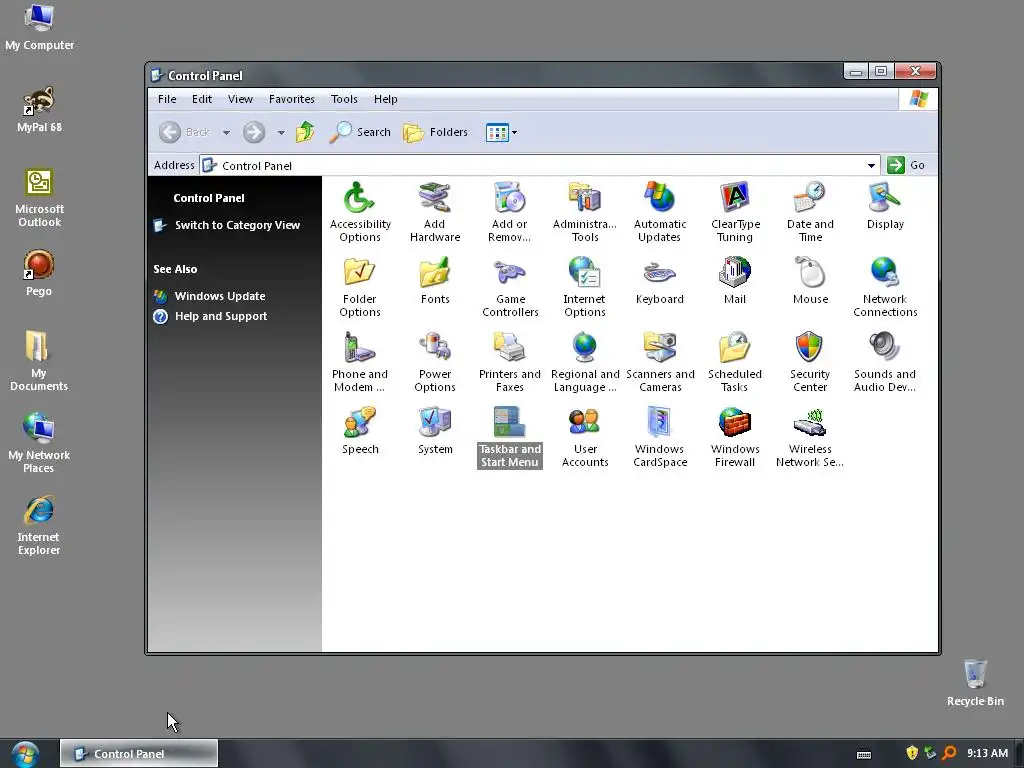Toggle the Folders pane button
Screen dimensions: 1024x768
(x=436, y=133)
